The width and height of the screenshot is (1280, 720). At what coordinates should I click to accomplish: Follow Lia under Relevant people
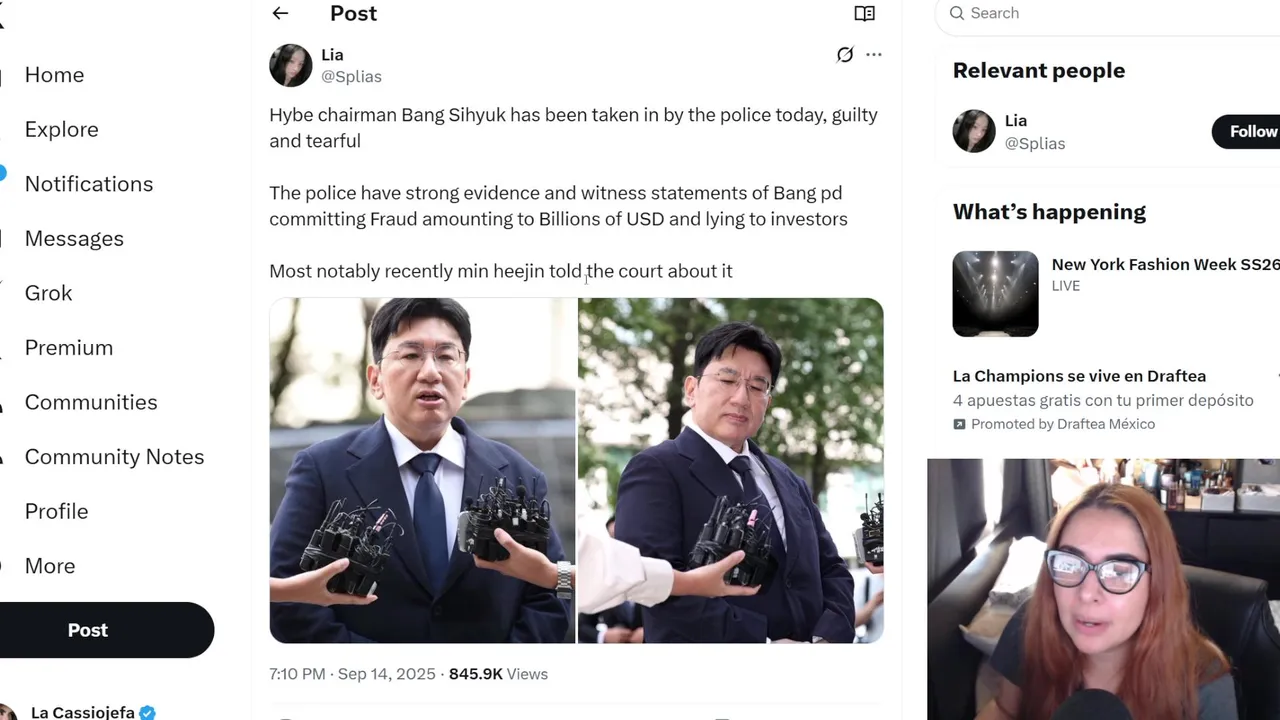[x=1248, y=132]
